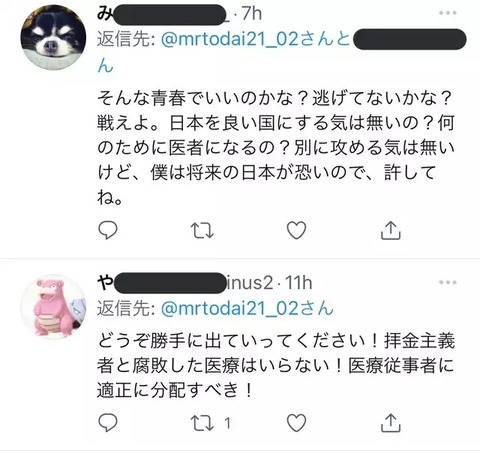
Task: Reply to the first tweet about 青春
Action: 108,230
